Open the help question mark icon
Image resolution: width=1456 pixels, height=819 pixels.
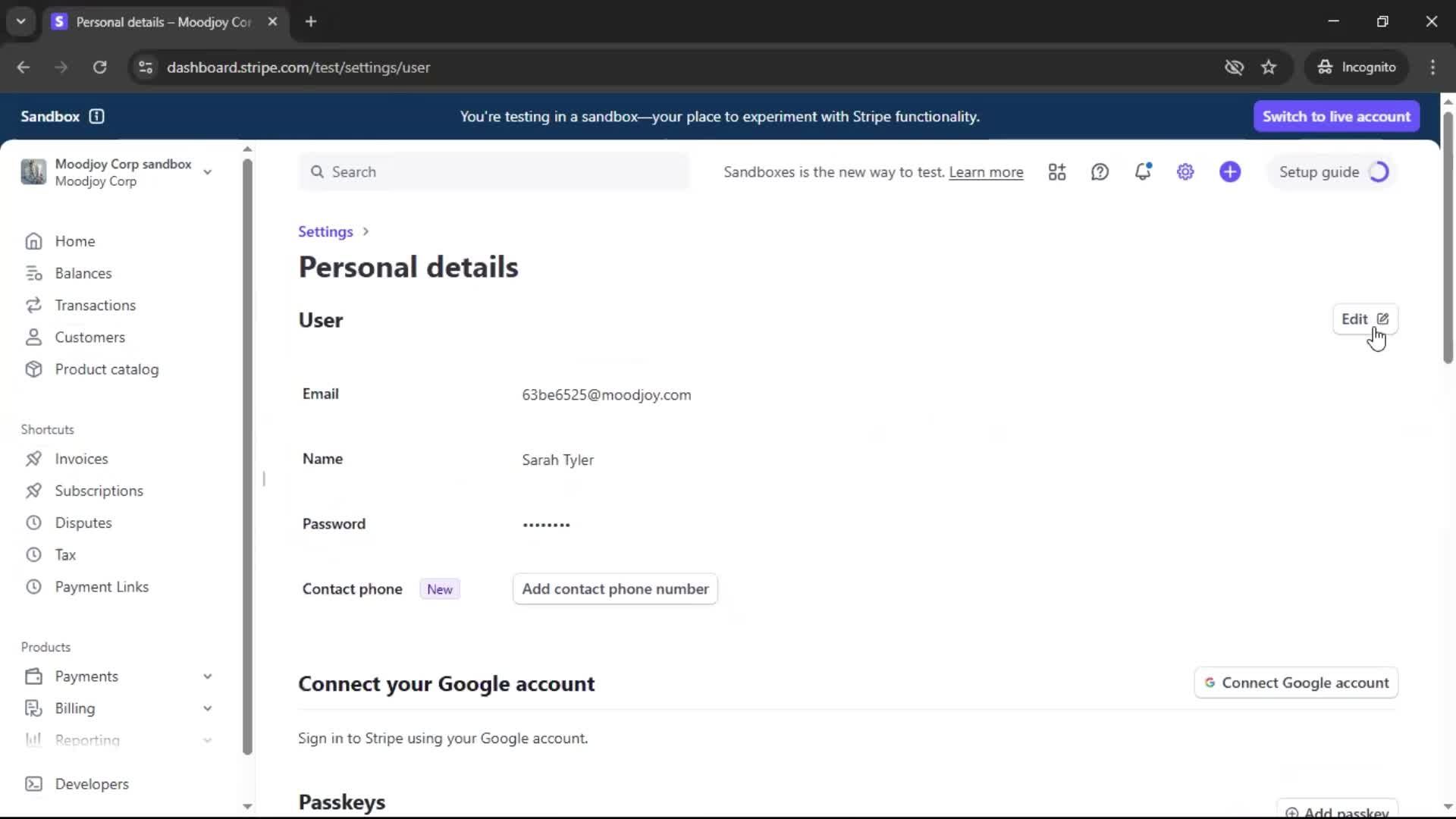tap(1100, 172)
